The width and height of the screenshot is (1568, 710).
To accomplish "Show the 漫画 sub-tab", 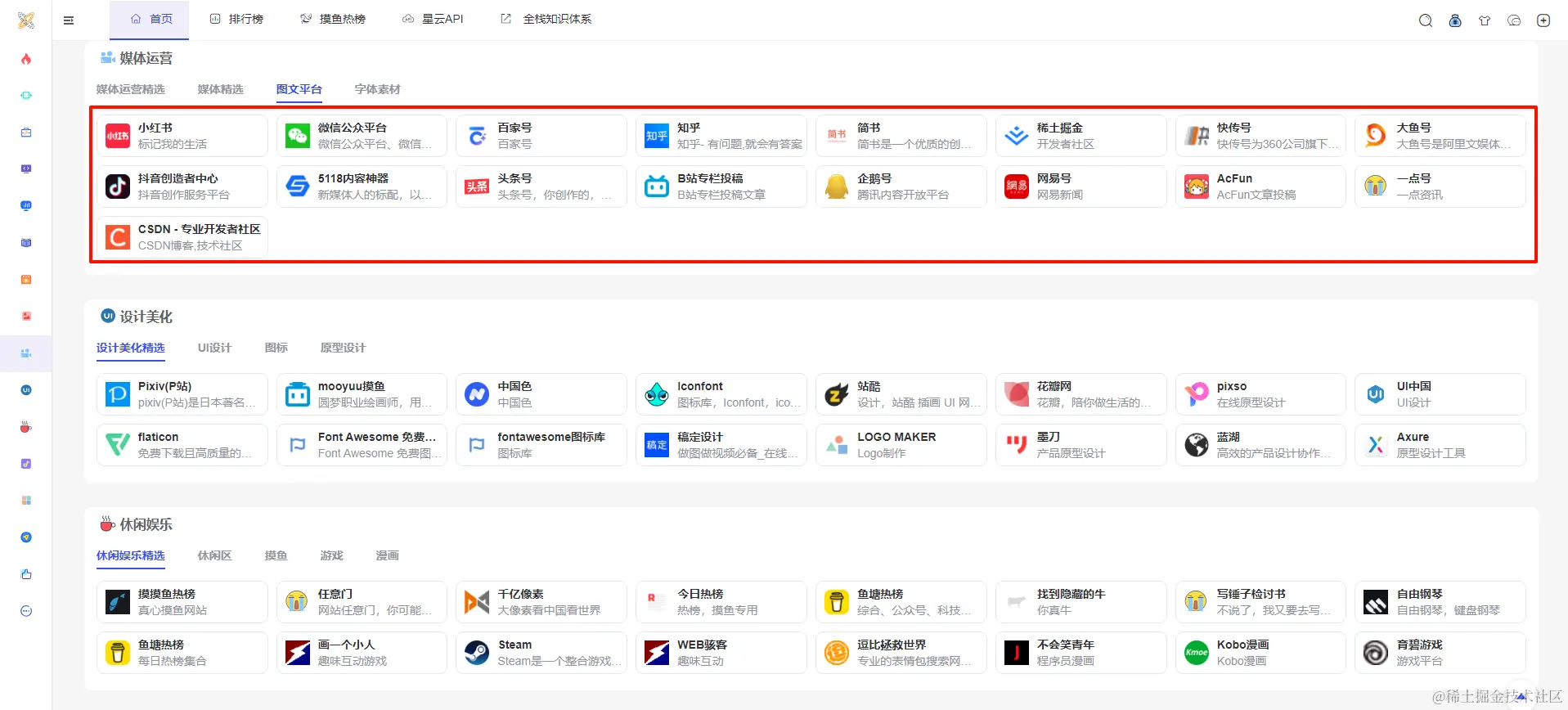I will [388, 555].
